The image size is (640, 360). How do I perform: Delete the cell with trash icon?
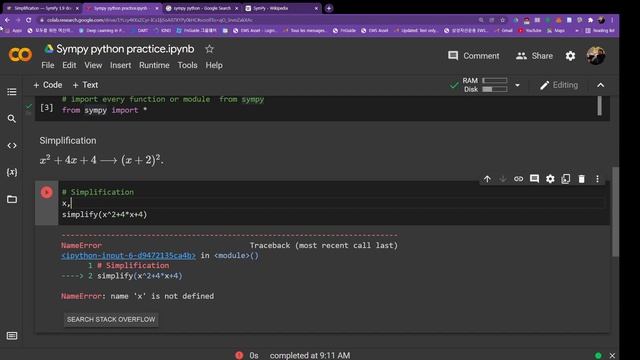click(x=582, y=179)
